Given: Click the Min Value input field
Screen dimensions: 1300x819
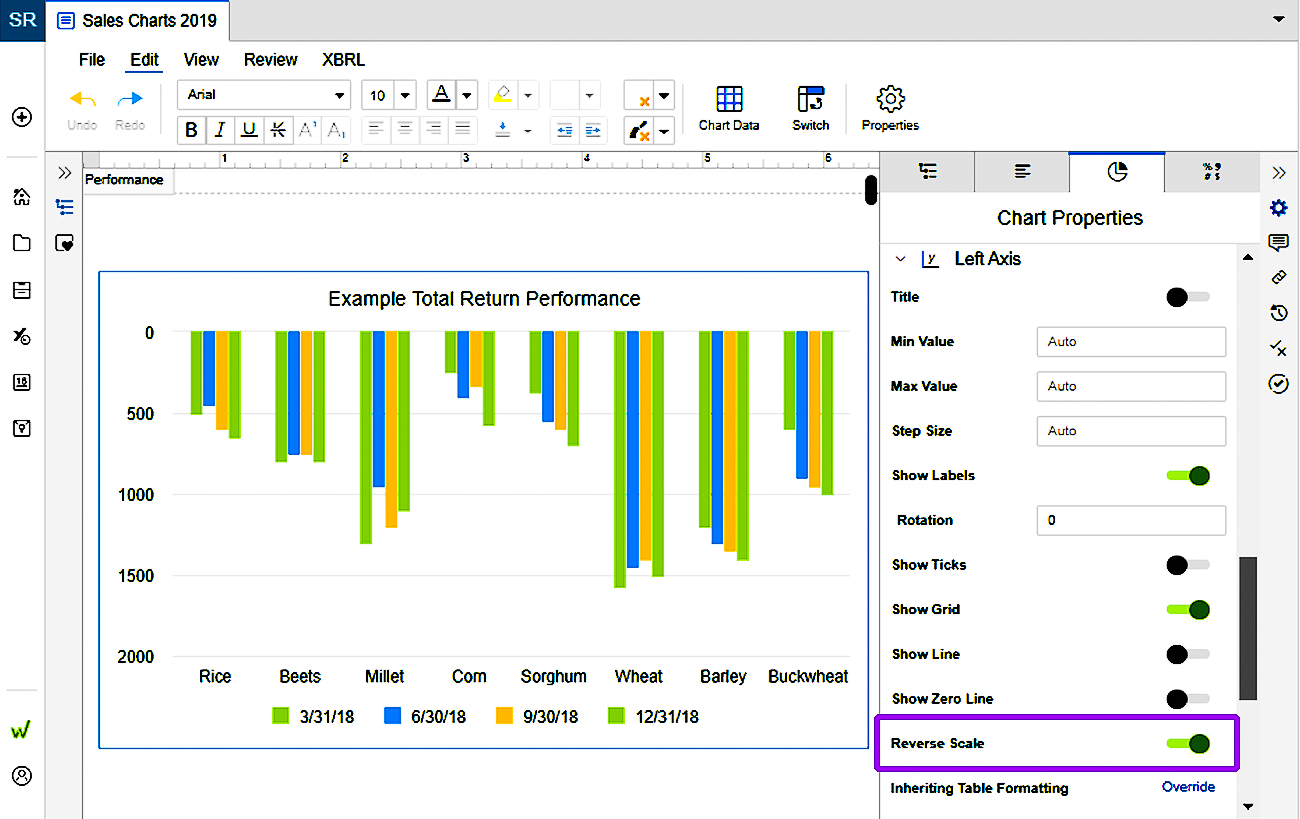Looking at the screenshot, I should point(1130,342).
